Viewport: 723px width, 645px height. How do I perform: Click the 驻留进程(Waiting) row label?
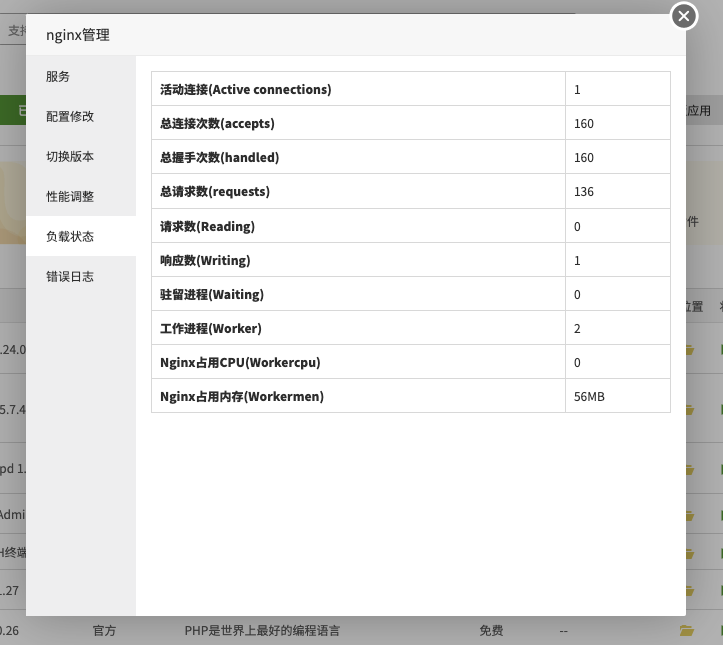[212, 295]
